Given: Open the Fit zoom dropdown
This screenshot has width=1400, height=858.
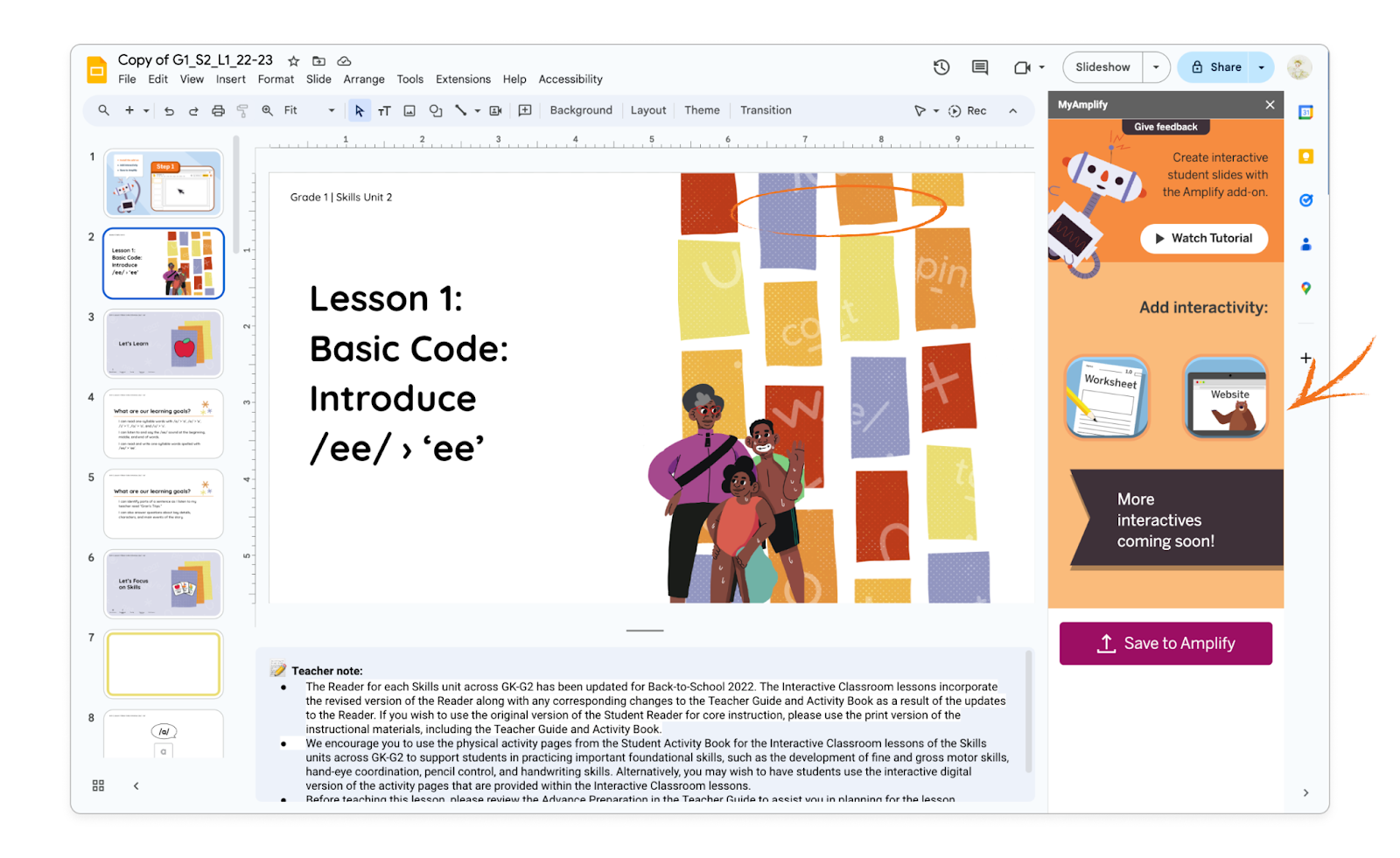Looking at the screenshot, I should click(309, 111).
